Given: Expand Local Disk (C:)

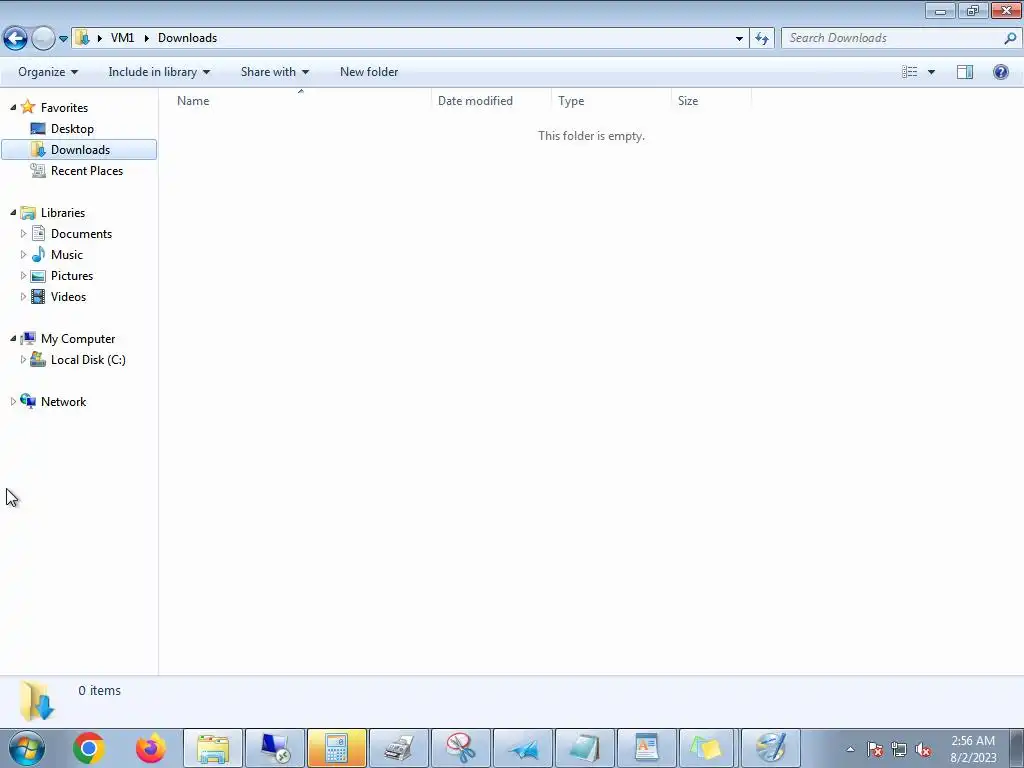Looking at the screenshot, I should tap(24, 360).
